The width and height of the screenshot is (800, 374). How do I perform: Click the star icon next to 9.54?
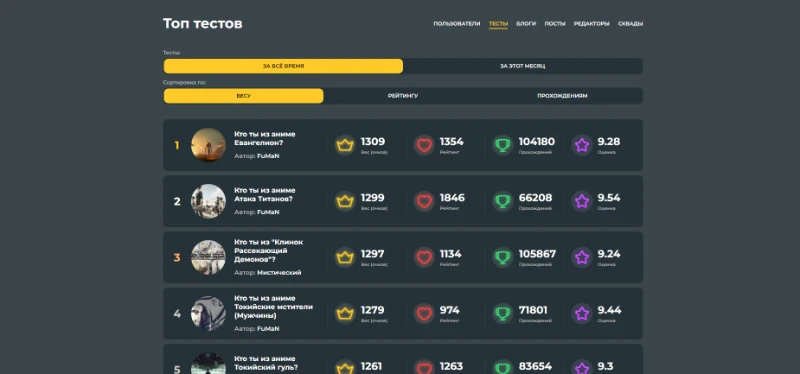[x=582, y=201]
